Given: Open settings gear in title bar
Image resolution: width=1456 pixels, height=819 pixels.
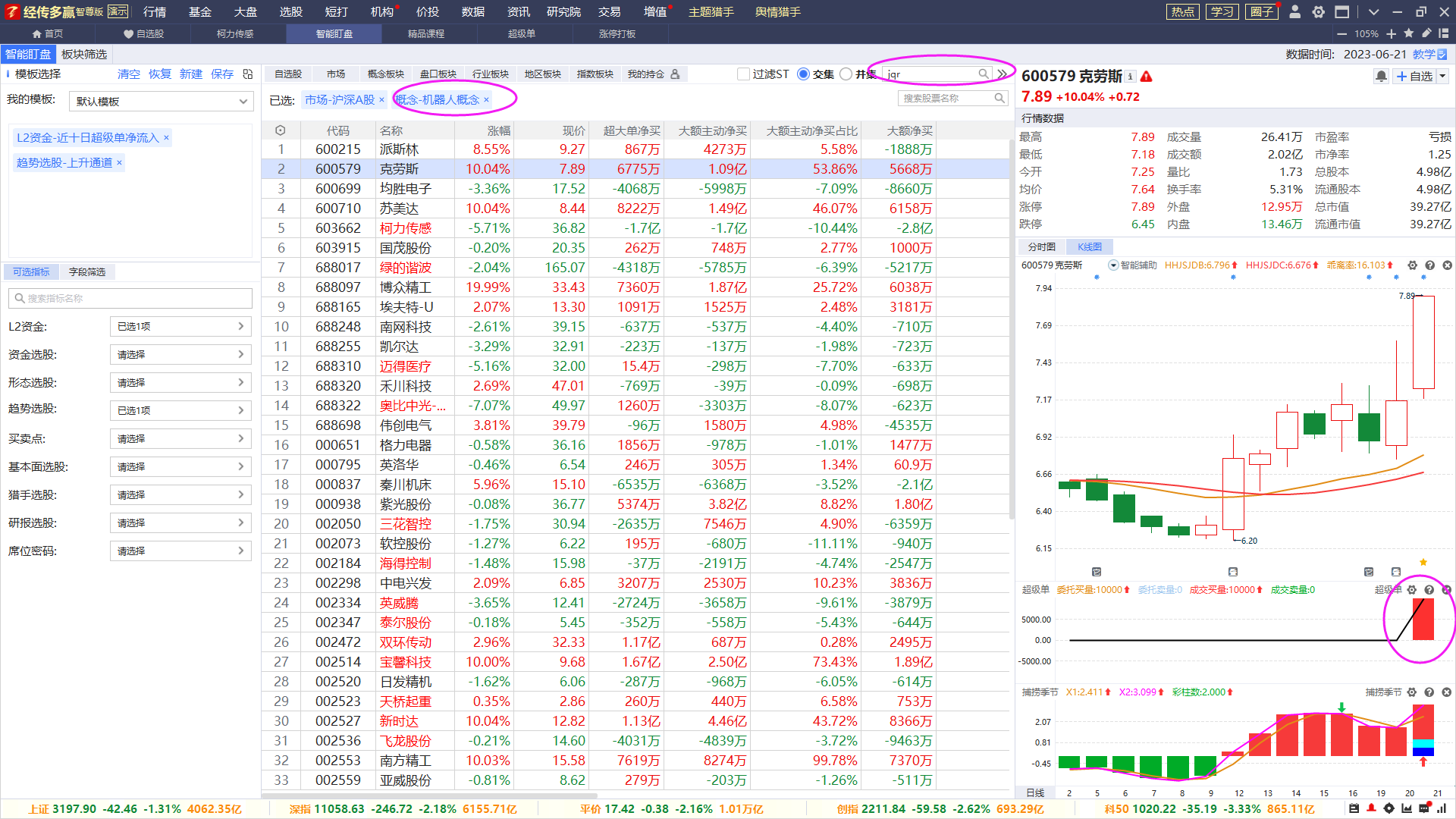Looking at the screenshot, I should (x=1319, y=11).
